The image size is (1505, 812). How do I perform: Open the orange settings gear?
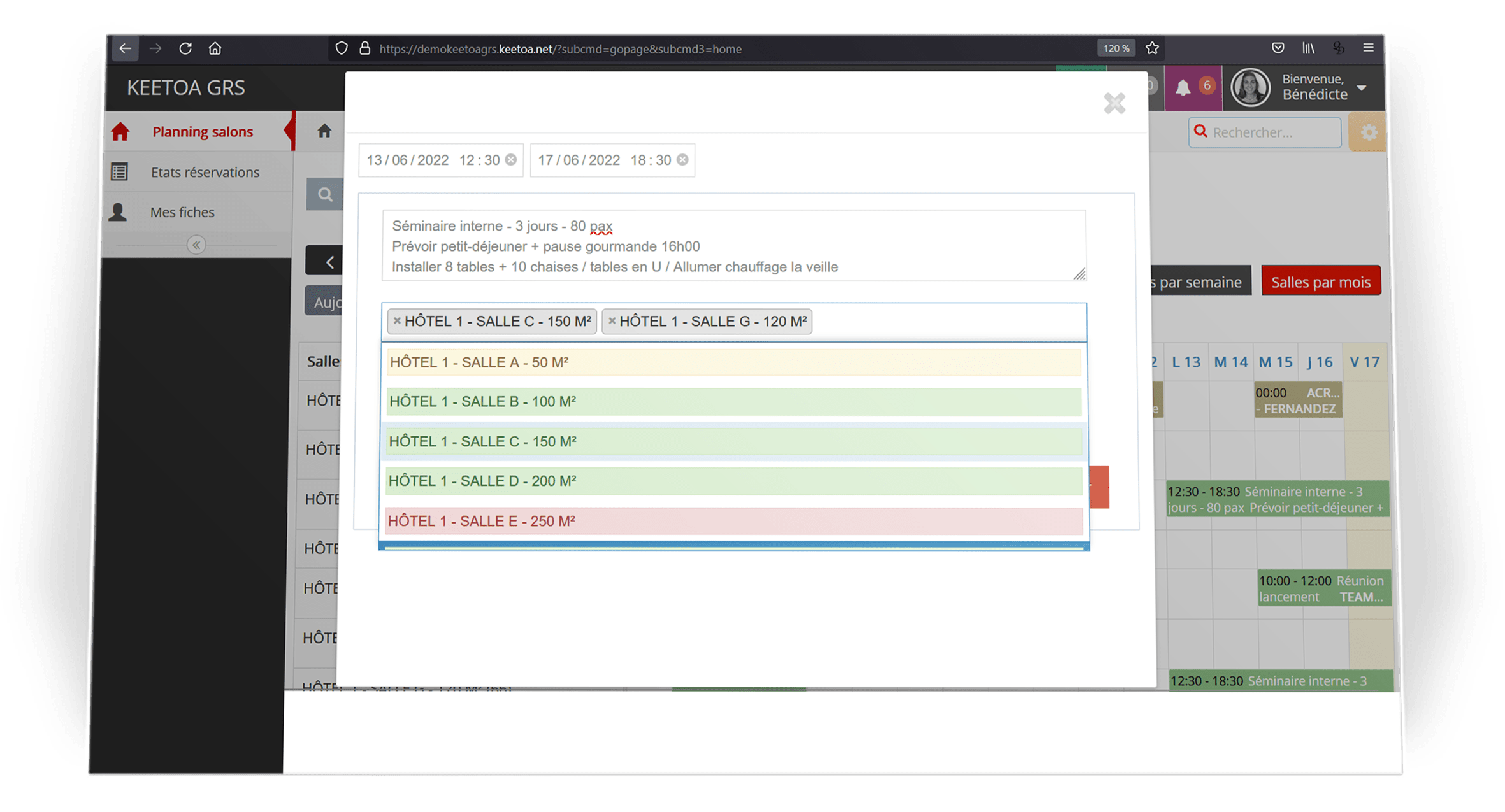coord(1369,132)
